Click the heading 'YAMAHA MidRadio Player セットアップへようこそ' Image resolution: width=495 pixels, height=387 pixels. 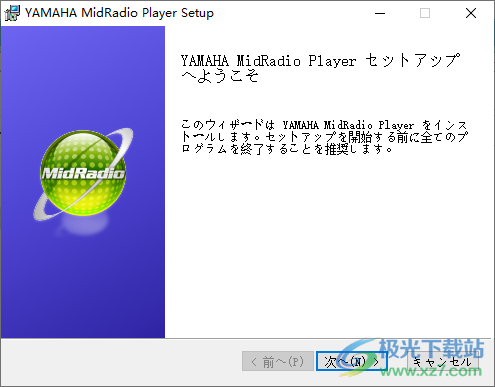pos(320,68)
